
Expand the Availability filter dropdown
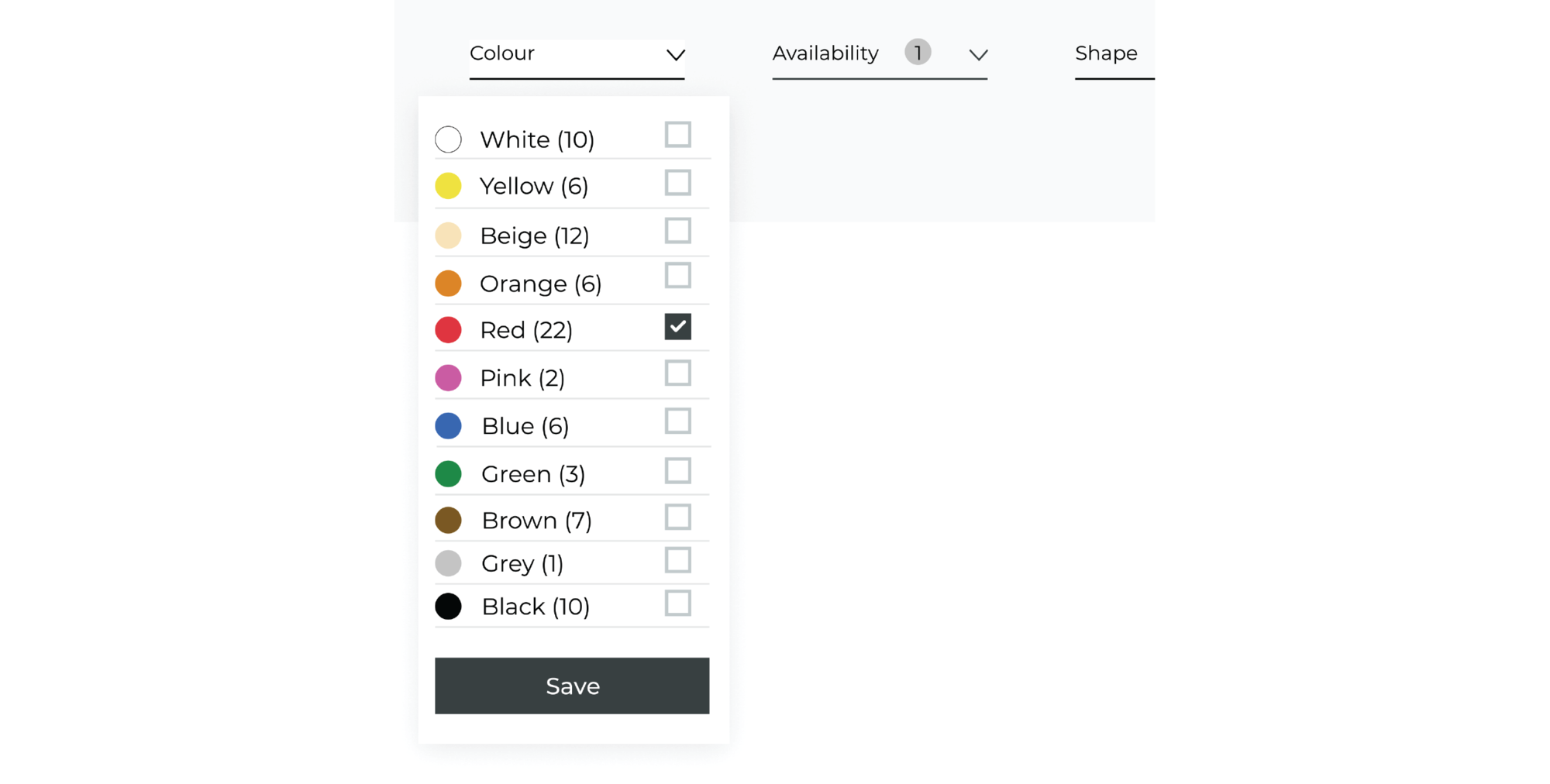pos(978,56)
